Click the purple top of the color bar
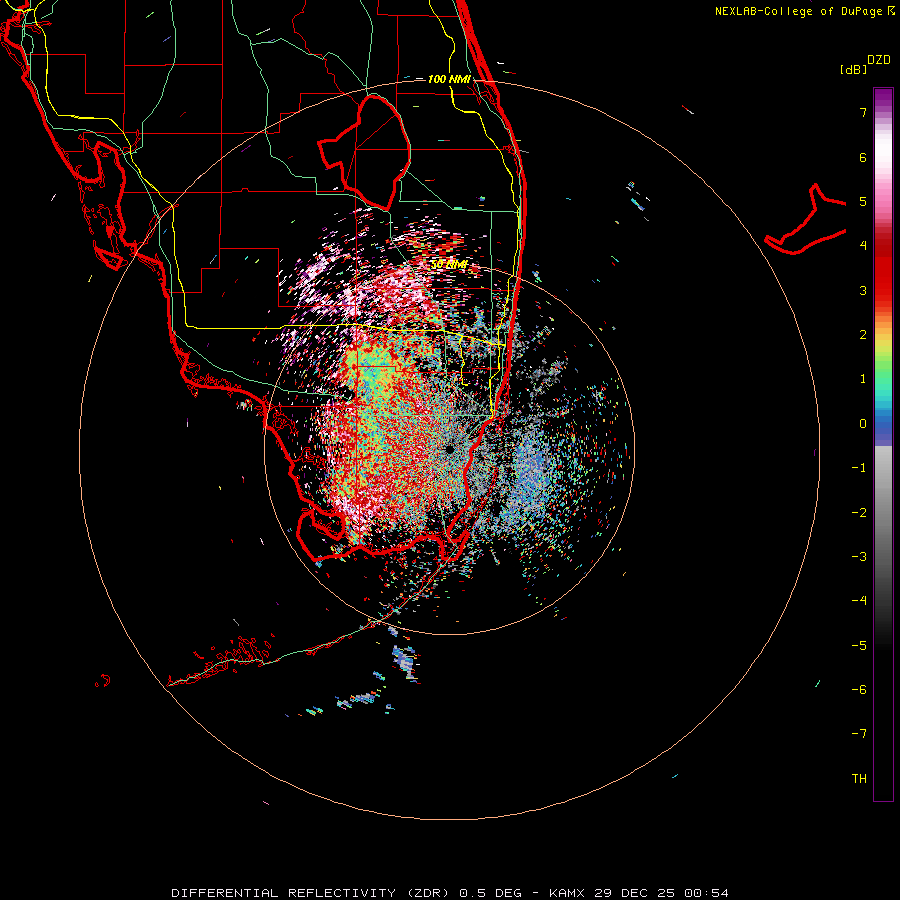This screenshot has width=900, height=900. point(883,96)
